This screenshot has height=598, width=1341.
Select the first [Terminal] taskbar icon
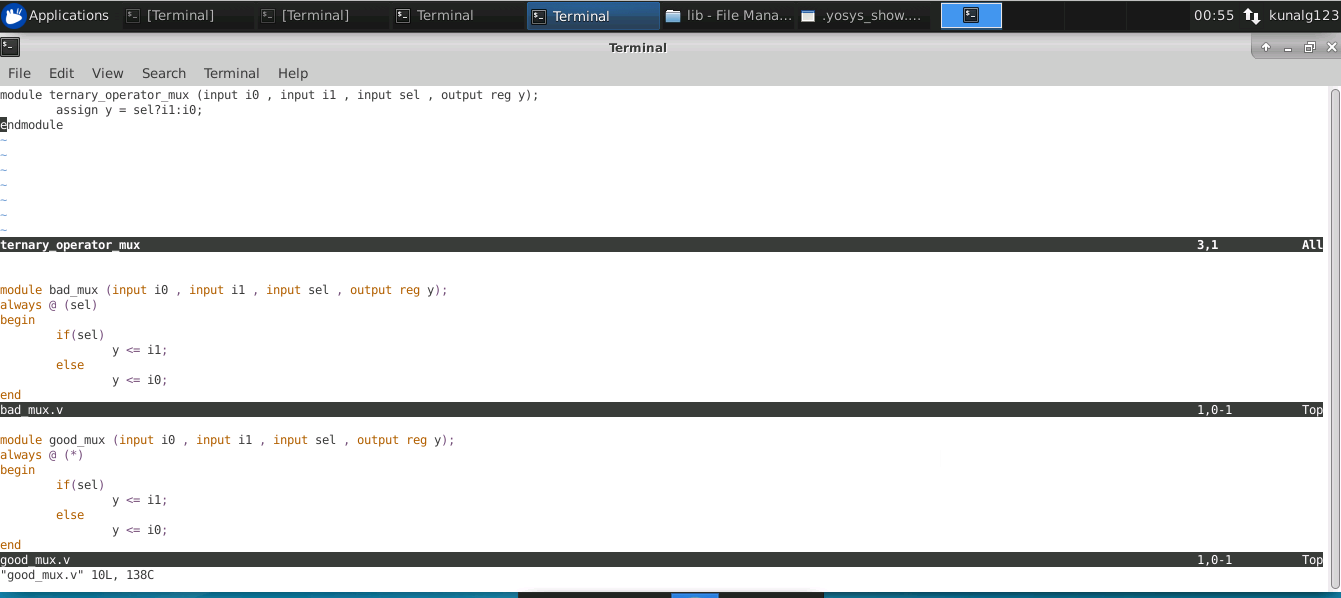point(170,15)
